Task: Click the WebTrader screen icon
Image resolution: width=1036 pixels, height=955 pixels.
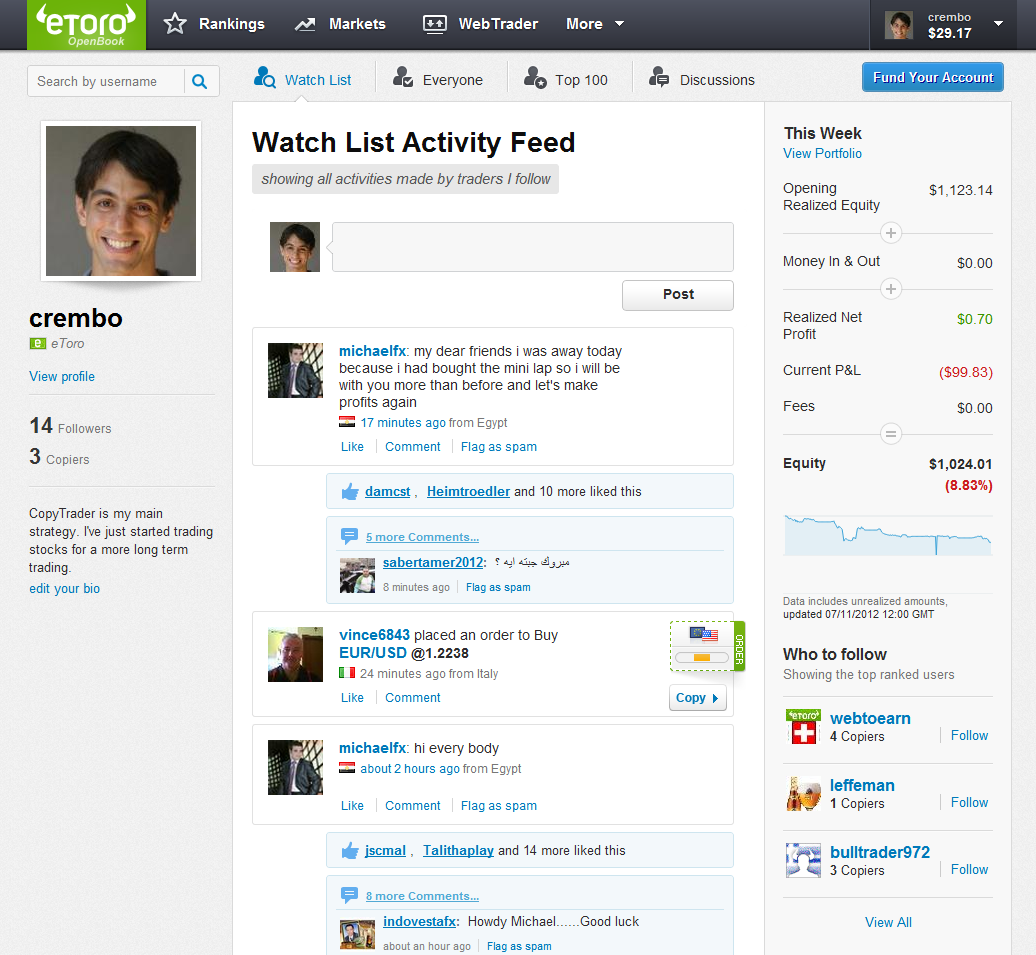Action: click(x=435, y=24)
